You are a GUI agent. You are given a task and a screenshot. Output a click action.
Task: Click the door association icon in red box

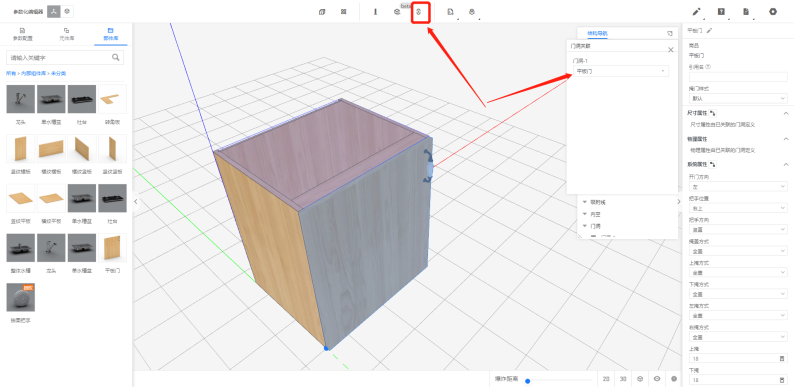[x=419, y=12]
